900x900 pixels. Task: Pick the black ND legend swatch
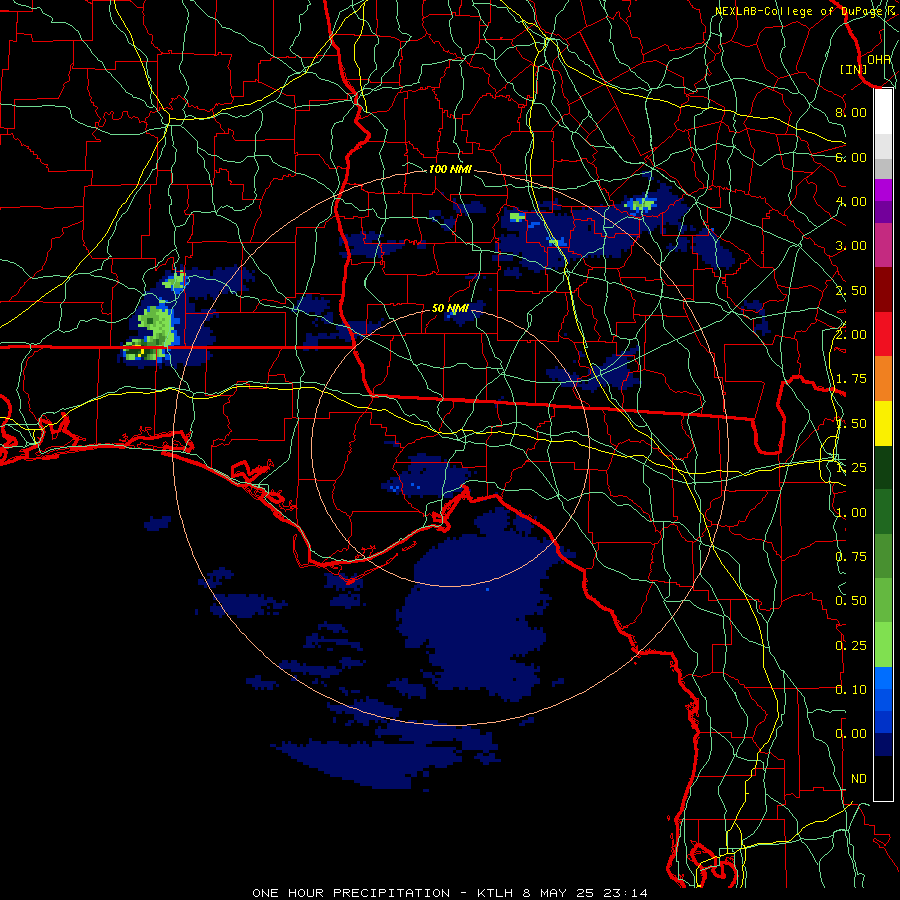883,778
